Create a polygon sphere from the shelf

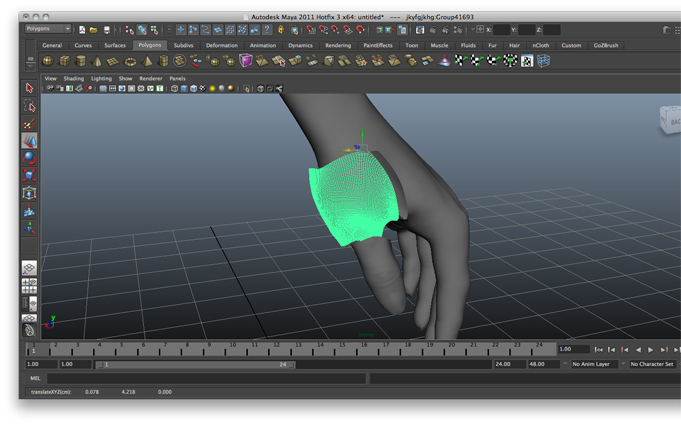point(48,61)
